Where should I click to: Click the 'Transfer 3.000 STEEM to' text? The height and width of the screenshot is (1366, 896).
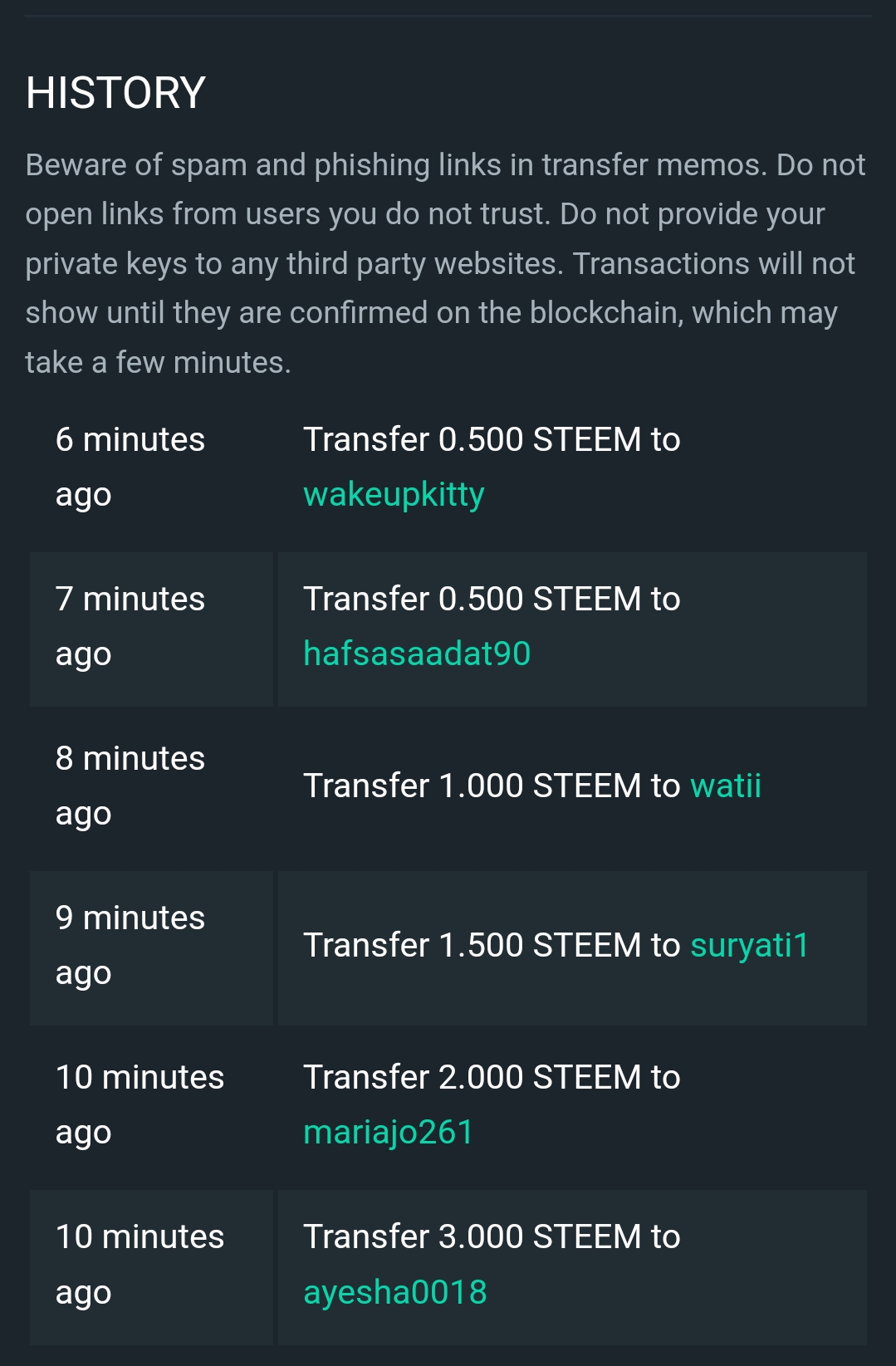492,1236
